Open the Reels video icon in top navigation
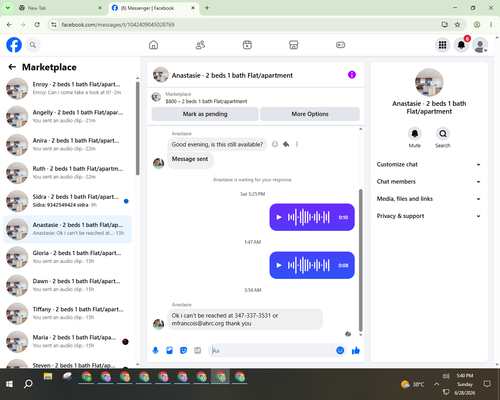Screen dimensions: 500x400 pos(247,45)
